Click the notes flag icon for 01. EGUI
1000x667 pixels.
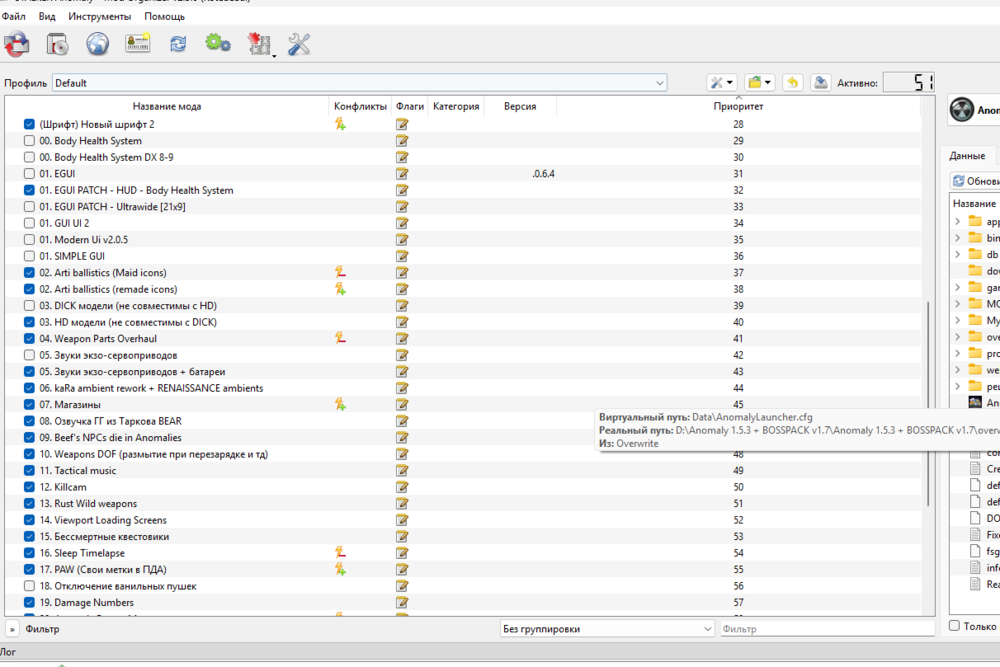(402, 174)
